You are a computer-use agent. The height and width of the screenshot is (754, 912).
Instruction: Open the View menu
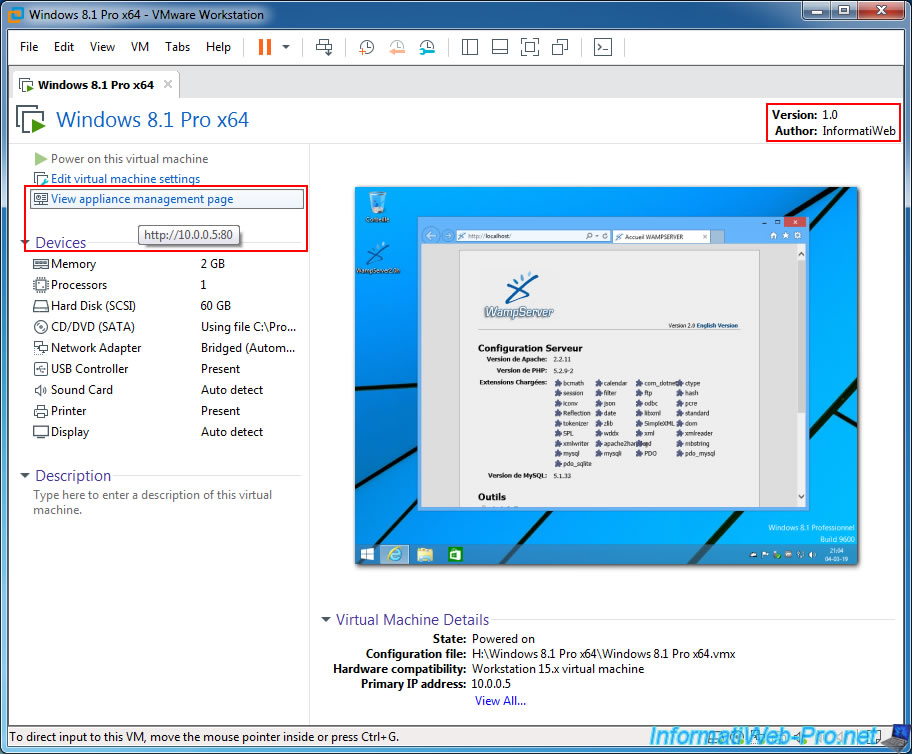(x=102, y=47)
